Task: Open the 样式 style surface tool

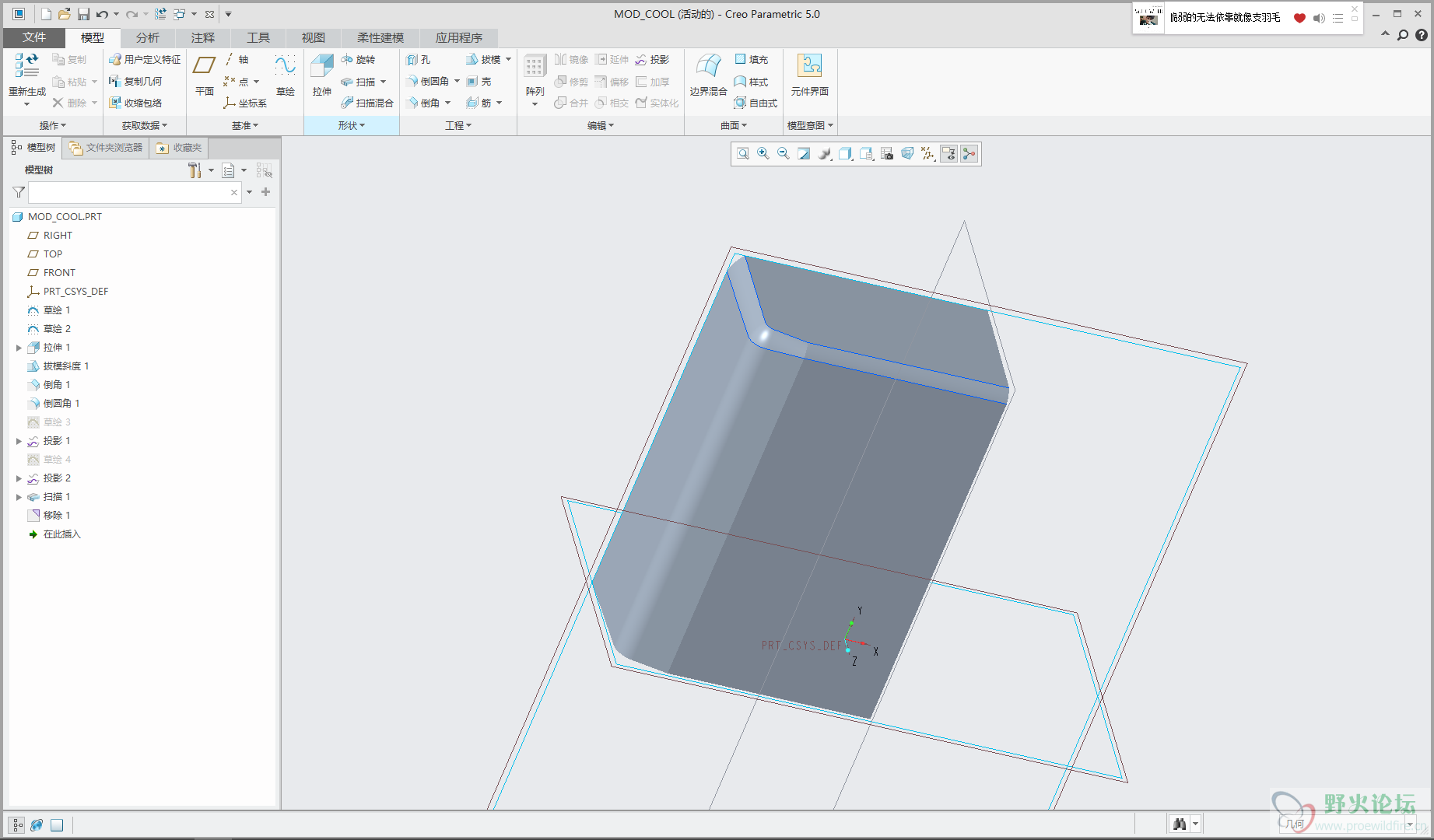Action: pos(752,81)
